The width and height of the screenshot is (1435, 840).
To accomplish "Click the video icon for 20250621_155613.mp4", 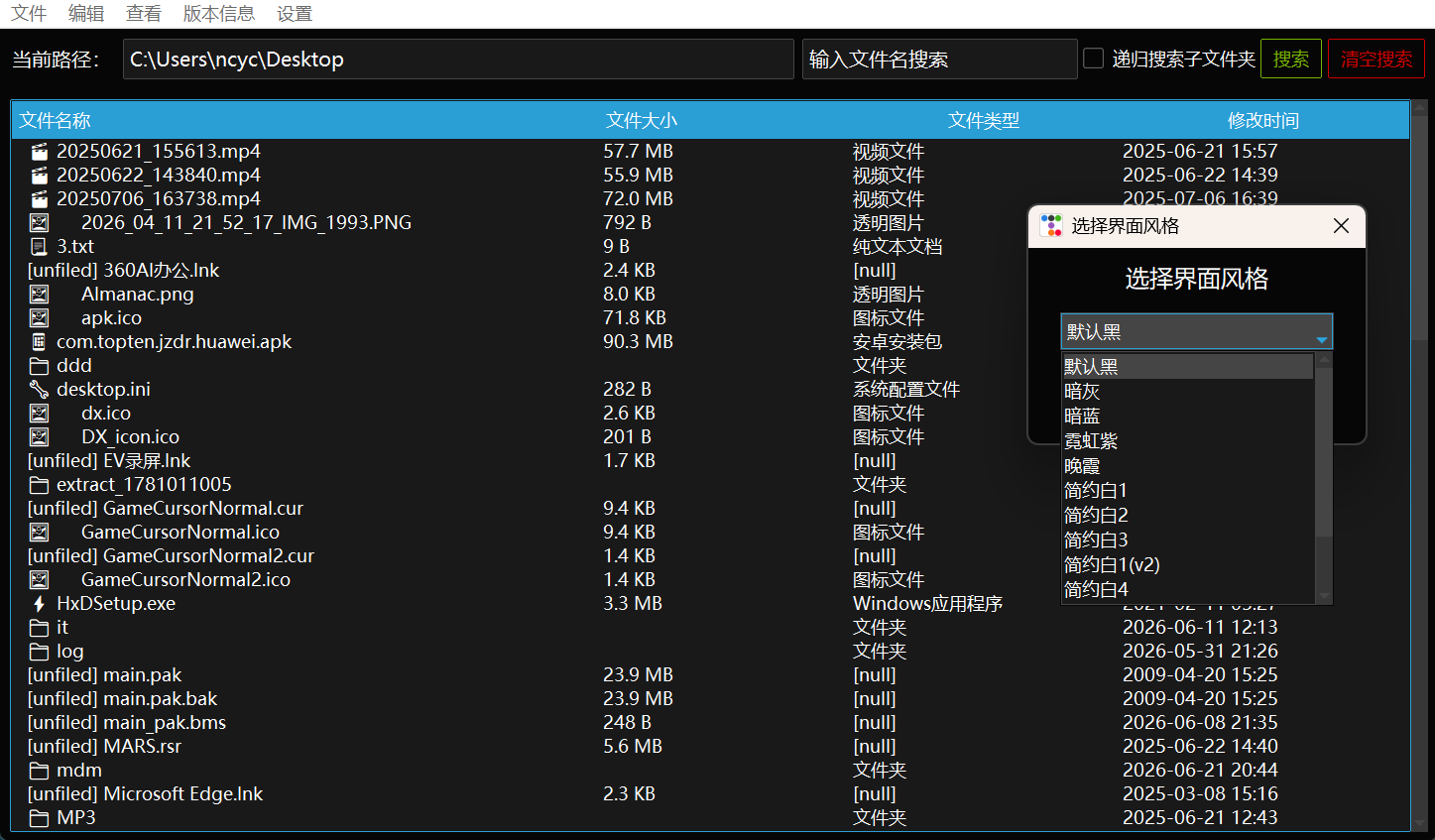I will 39,152.
